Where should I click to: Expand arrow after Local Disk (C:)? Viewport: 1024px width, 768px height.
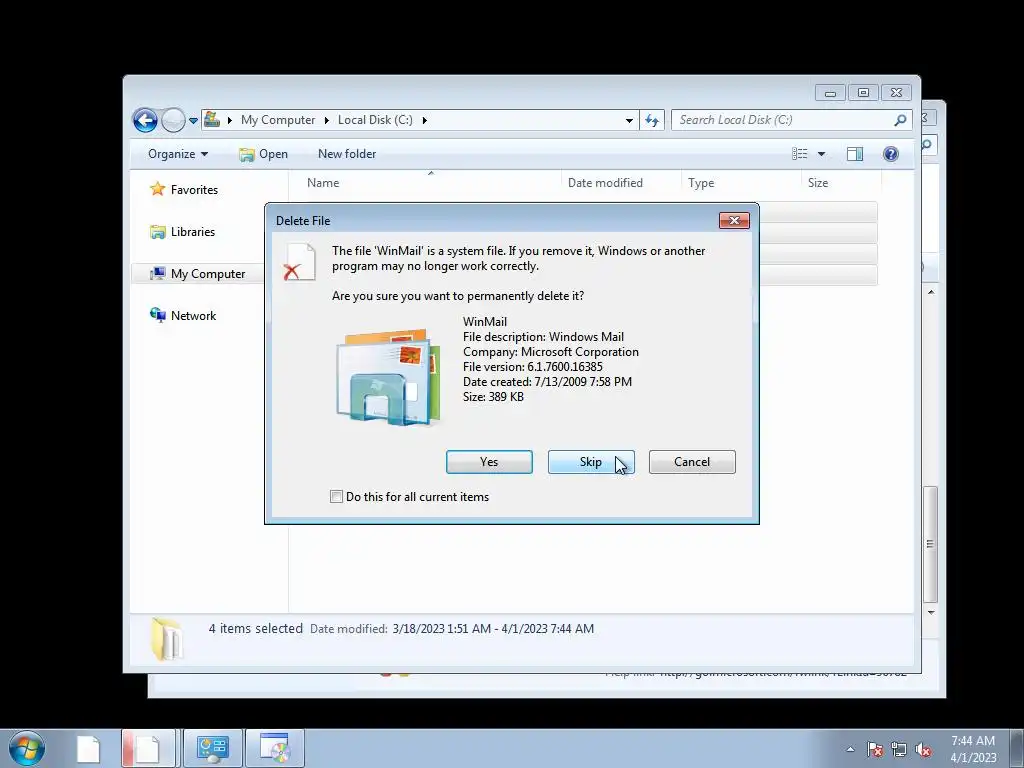[x=424, y=120]
